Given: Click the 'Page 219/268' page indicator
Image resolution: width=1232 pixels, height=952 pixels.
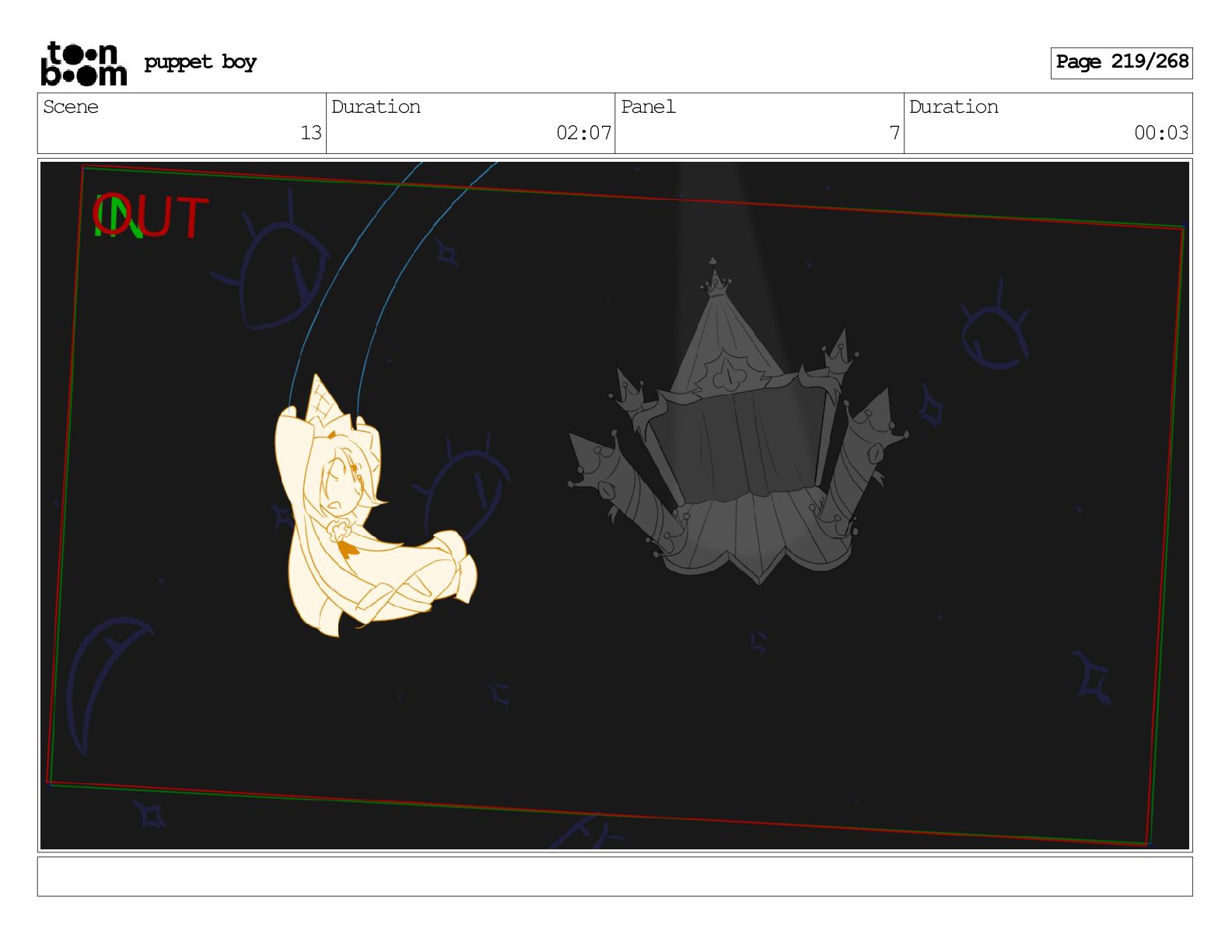Looking at the screenshot, I should tap(1122, 62).
